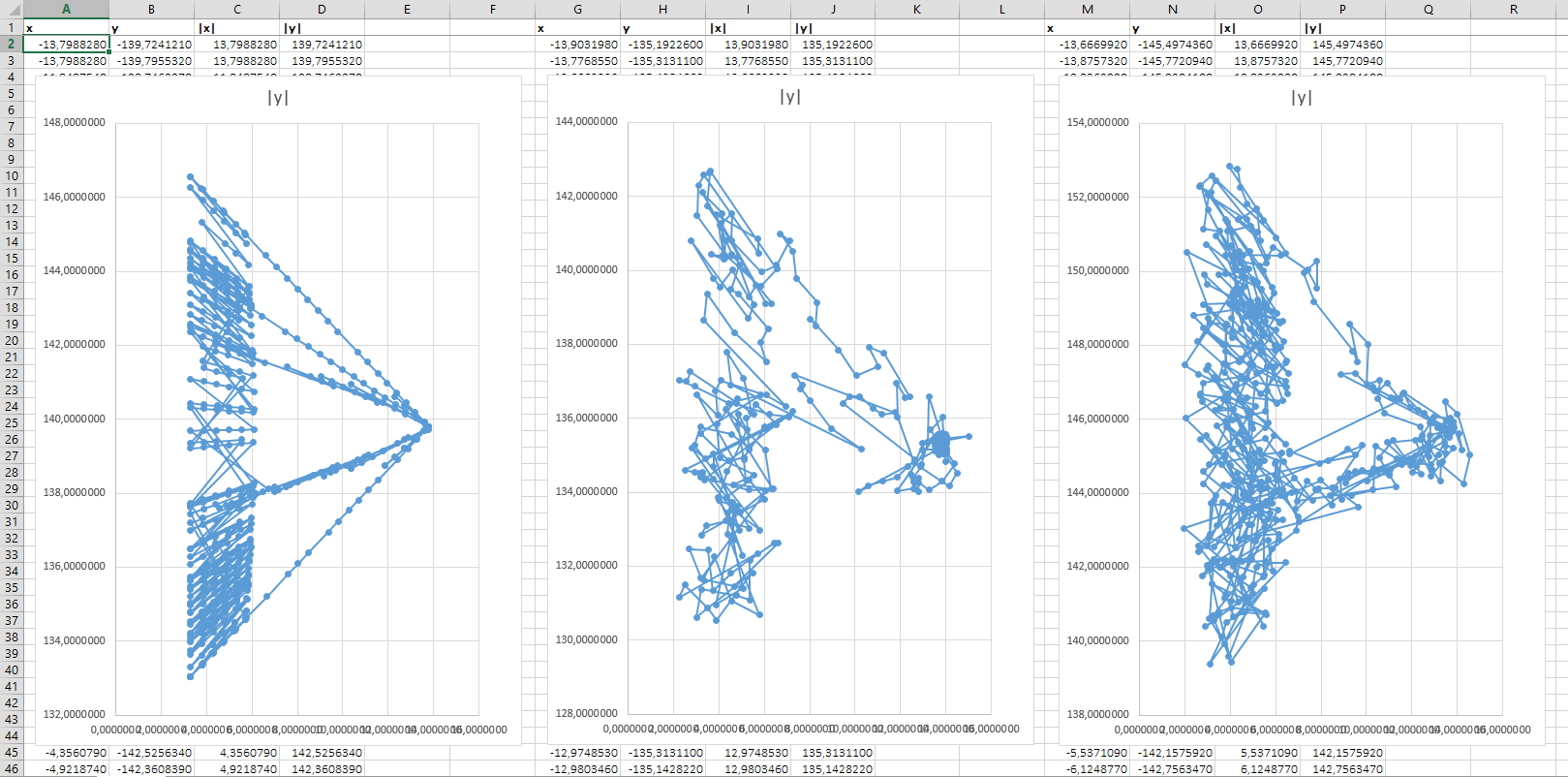Select column P header
Image resolution: width=1568 pixels, height=777 pixels.
(1342, 9)
